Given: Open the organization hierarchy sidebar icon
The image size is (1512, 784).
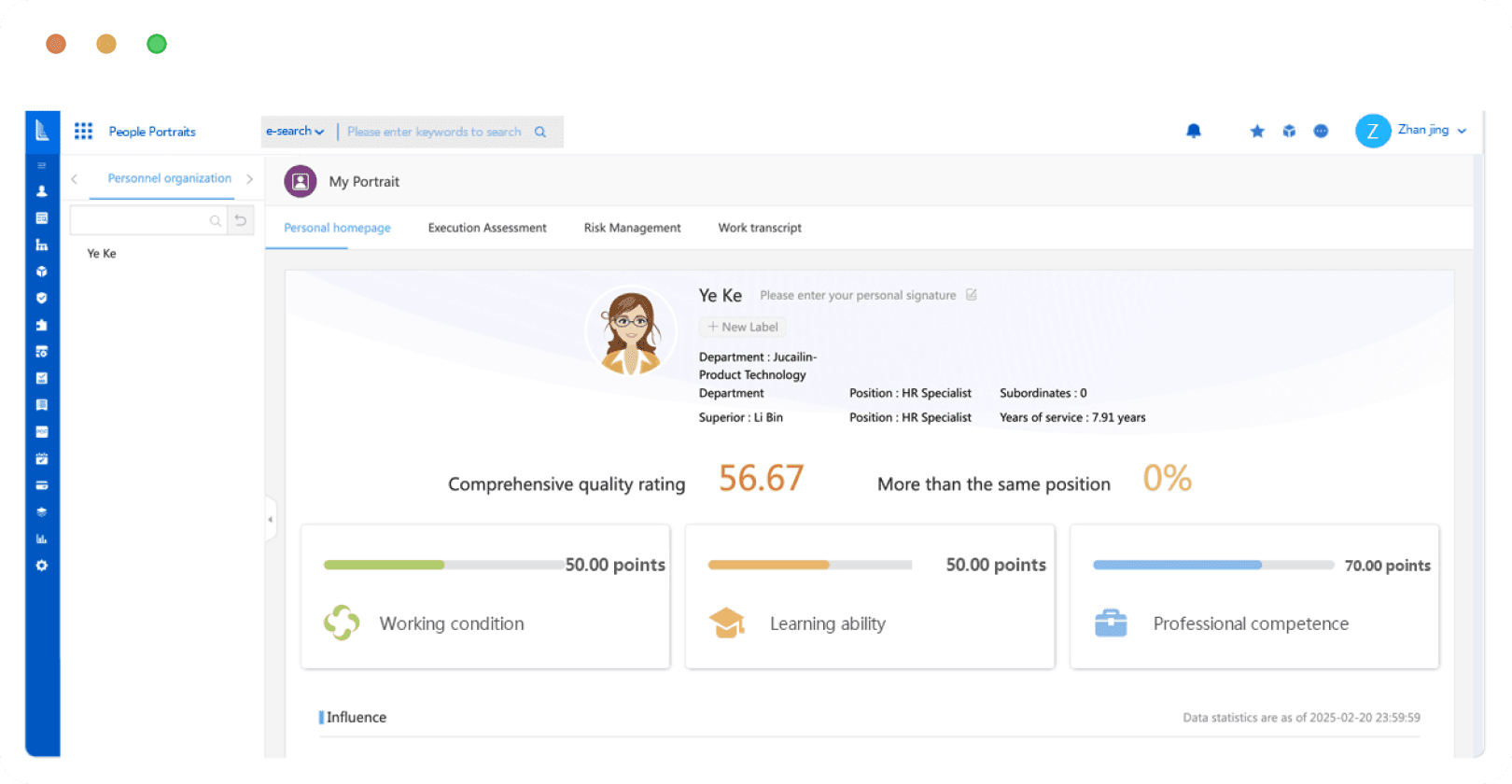Looking at the screenshot, I should click(41, 245).
